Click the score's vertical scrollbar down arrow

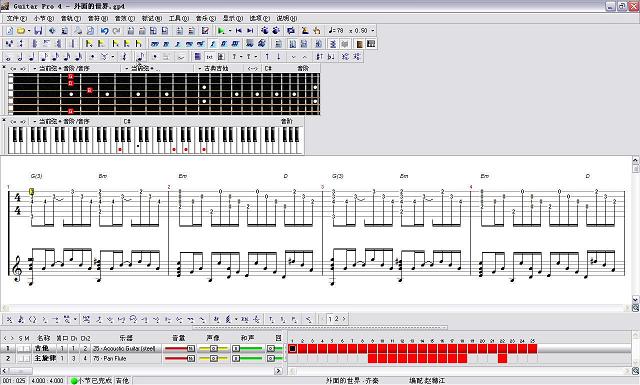(x=636, y=300)
